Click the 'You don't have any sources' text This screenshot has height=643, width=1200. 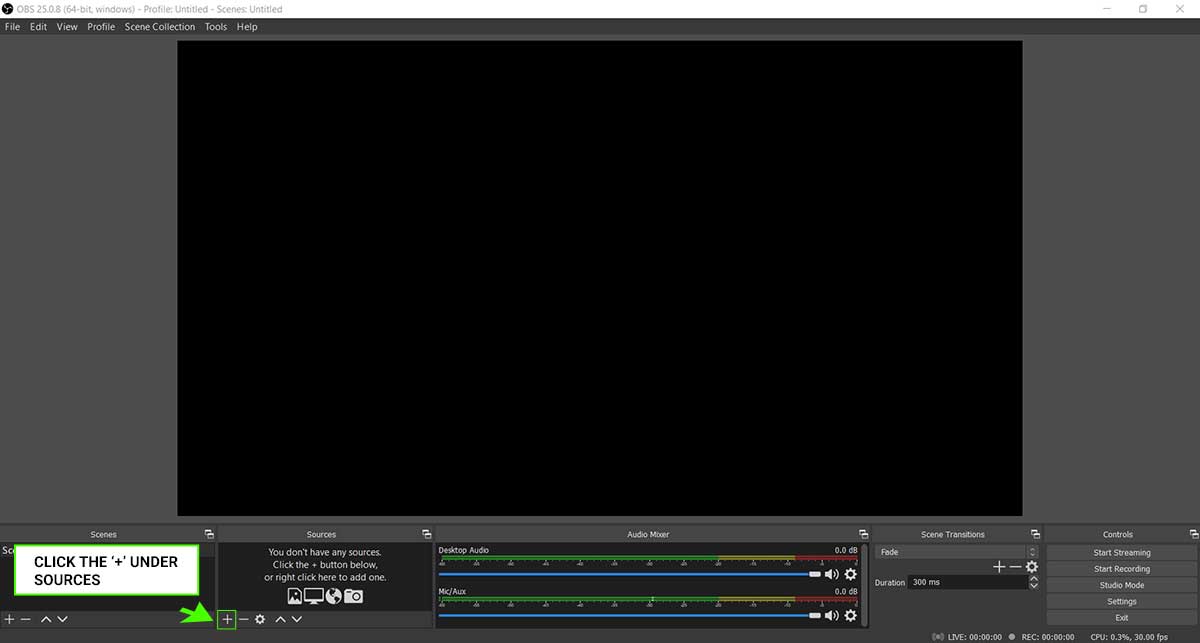325,552
